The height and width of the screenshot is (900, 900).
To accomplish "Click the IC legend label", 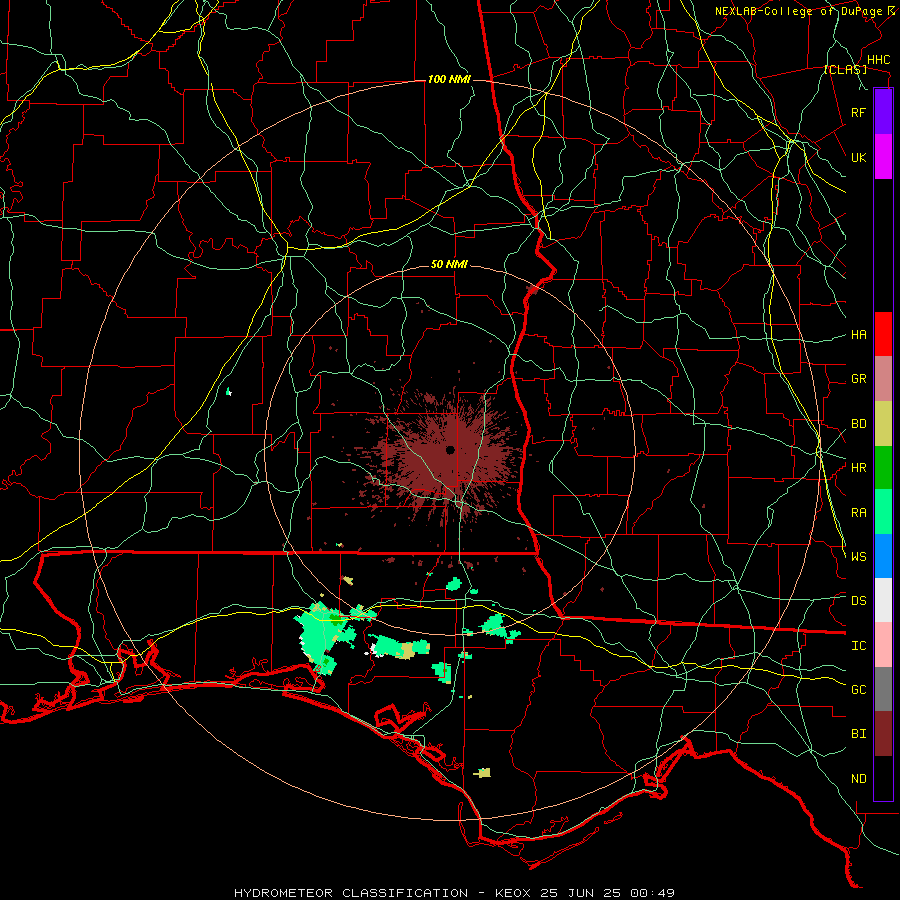I will pos(858,645).
